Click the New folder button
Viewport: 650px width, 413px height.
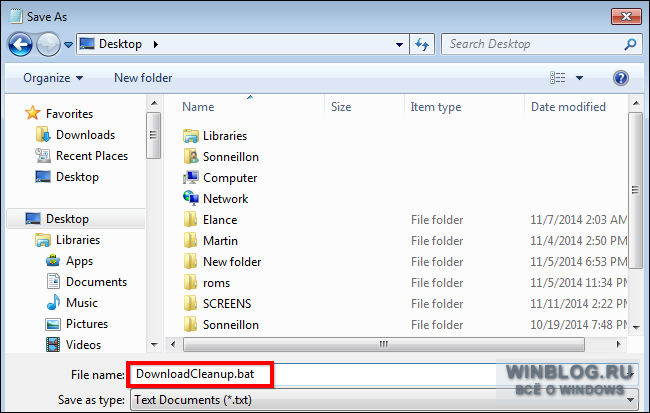[x=143, y=78]
